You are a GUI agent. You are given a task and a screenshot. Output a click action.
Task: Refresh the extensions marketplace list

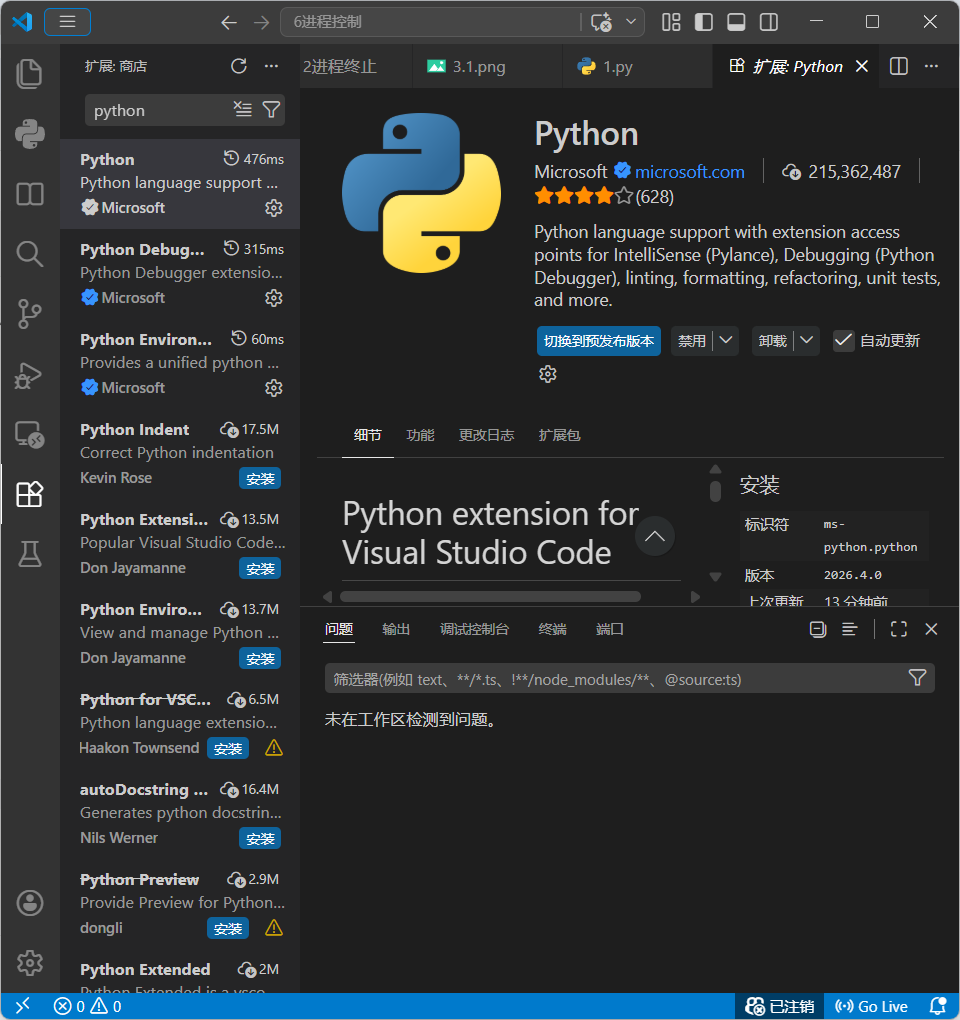coord(239,66)
